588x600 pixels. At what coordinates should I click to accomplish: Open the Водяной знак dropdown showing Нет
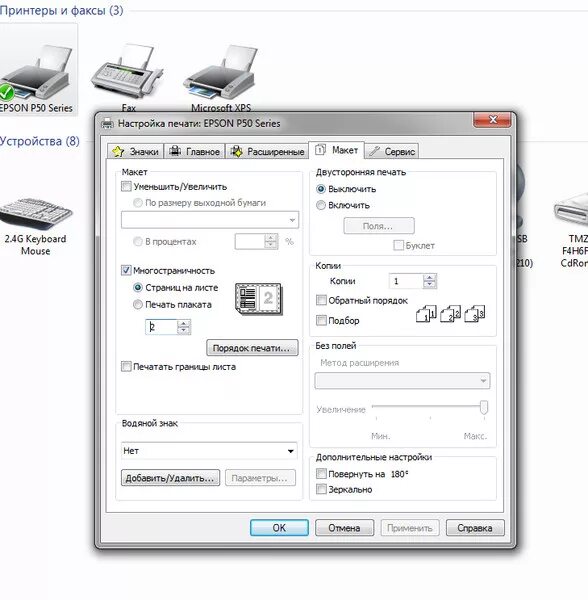(209, 451)
